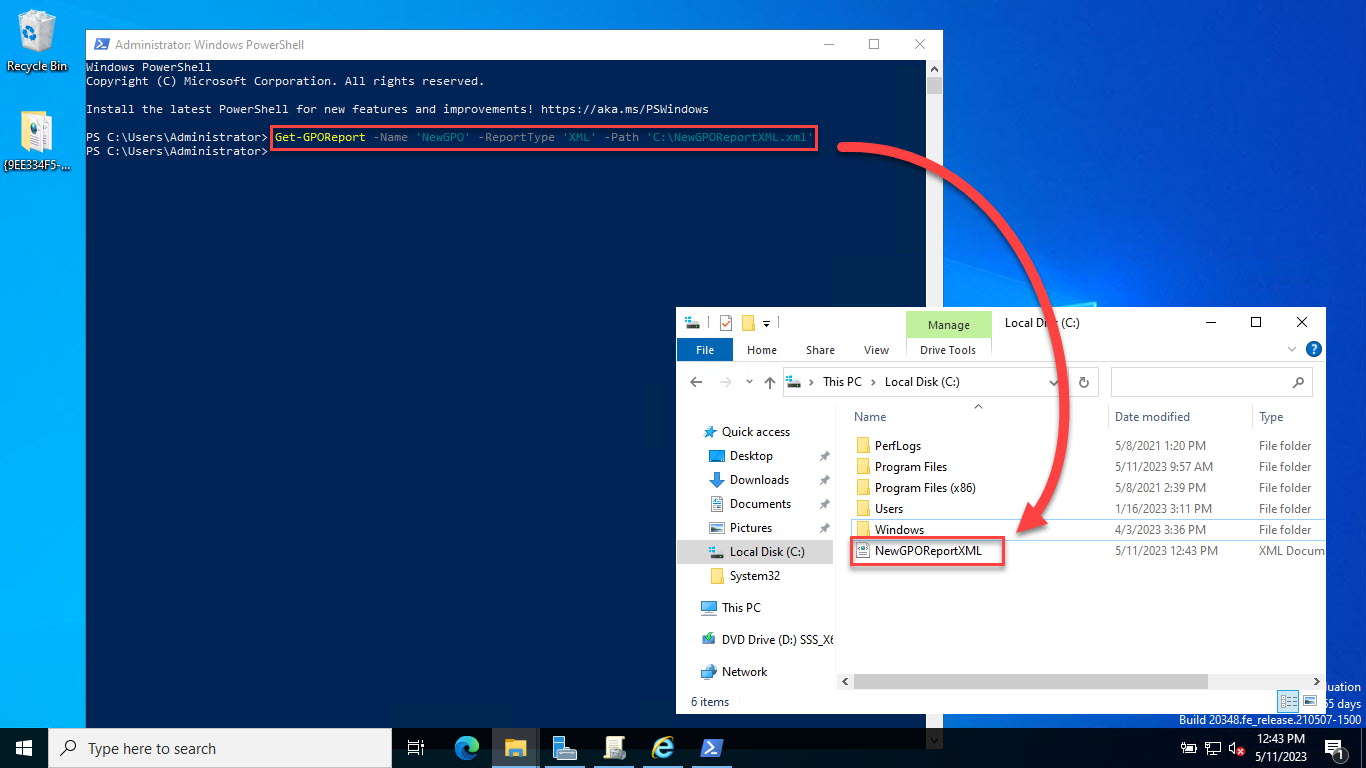Viewport: 1366px width, 768px height.
Task: Open the File menu in Explorer
Action: click(704, 349)
